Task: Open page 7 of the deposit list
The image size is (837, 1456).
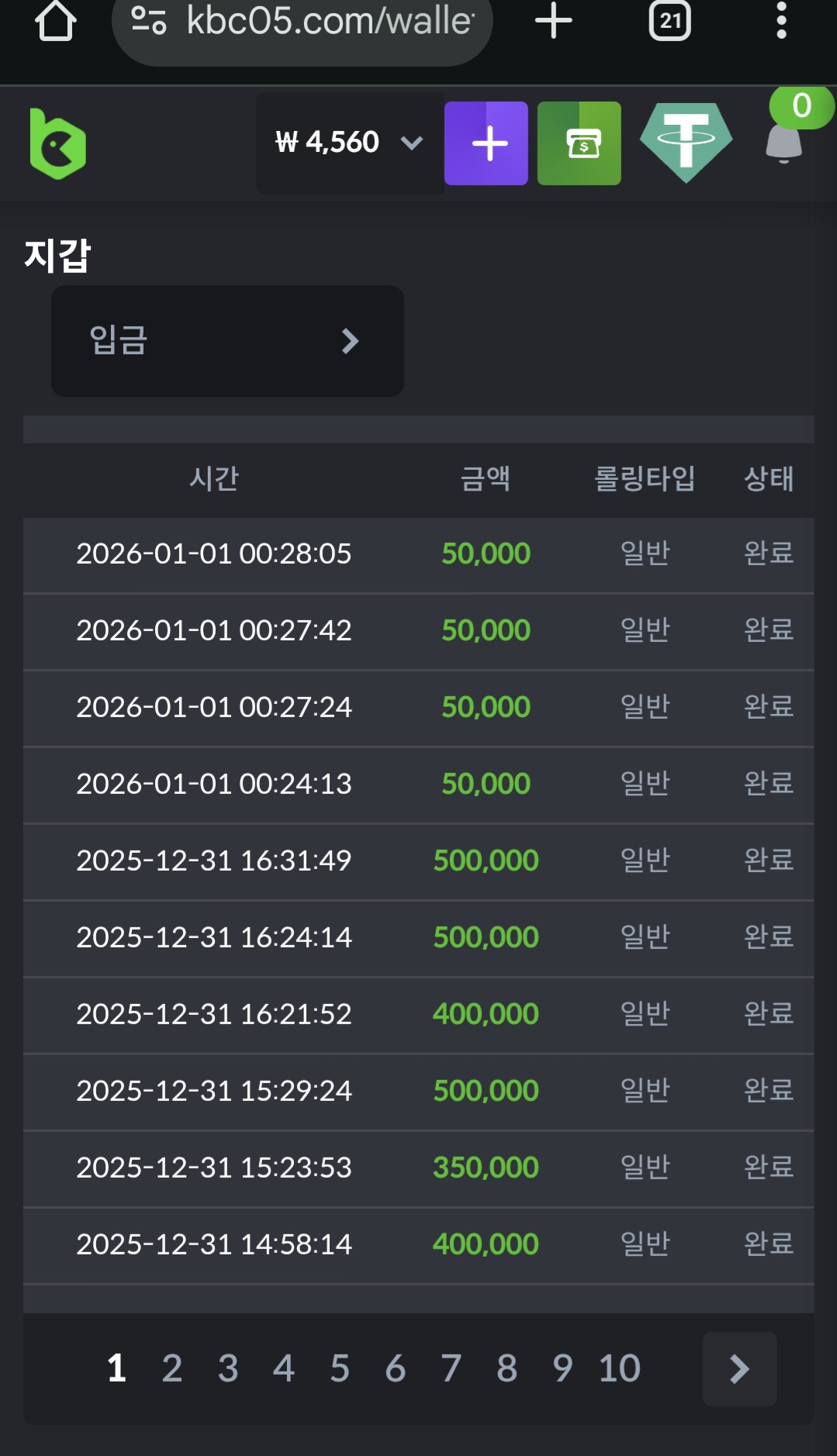Action: tap(451, 1368)
